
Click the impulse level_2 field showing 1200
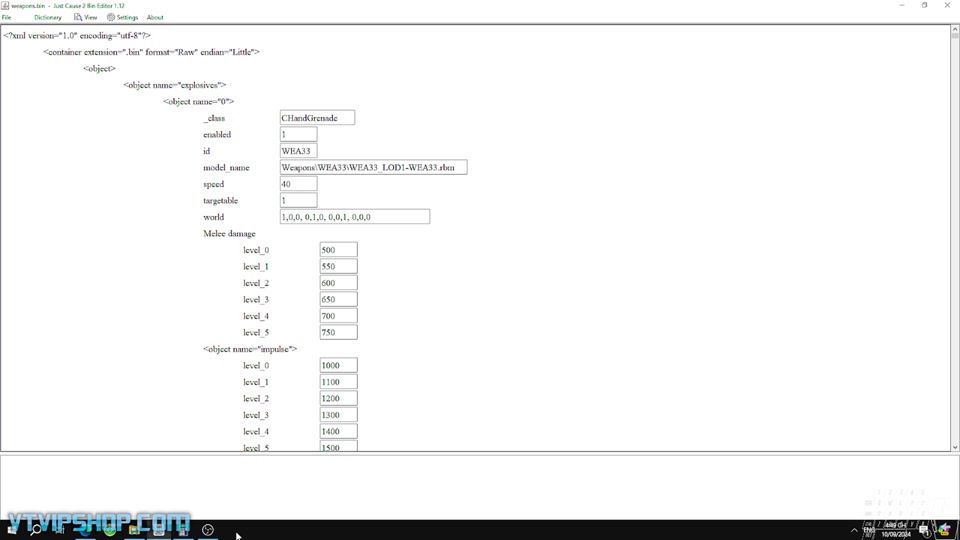click(338, 398)
